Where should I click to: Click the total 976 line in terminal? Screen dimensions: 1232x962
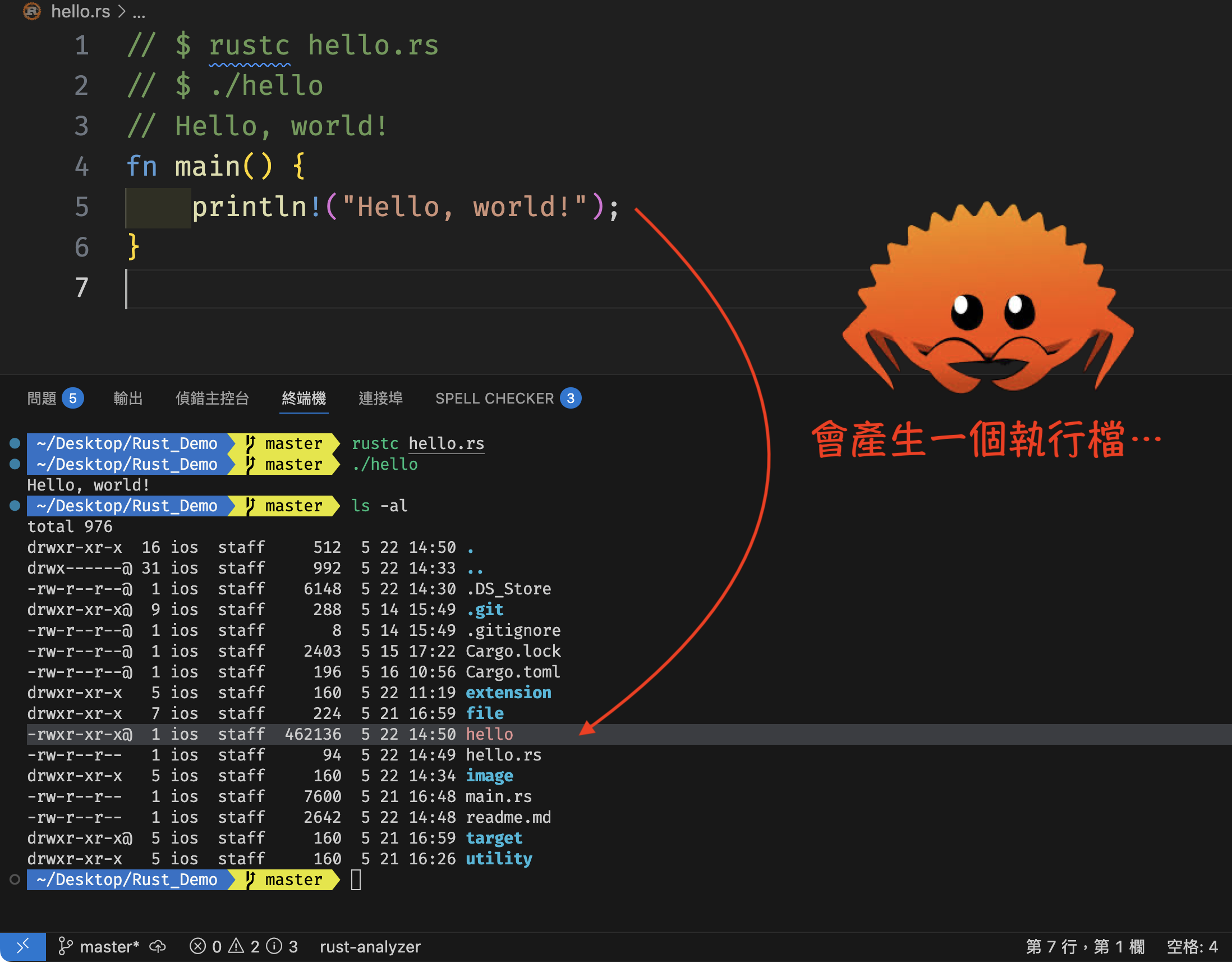(x=70, y=526)
